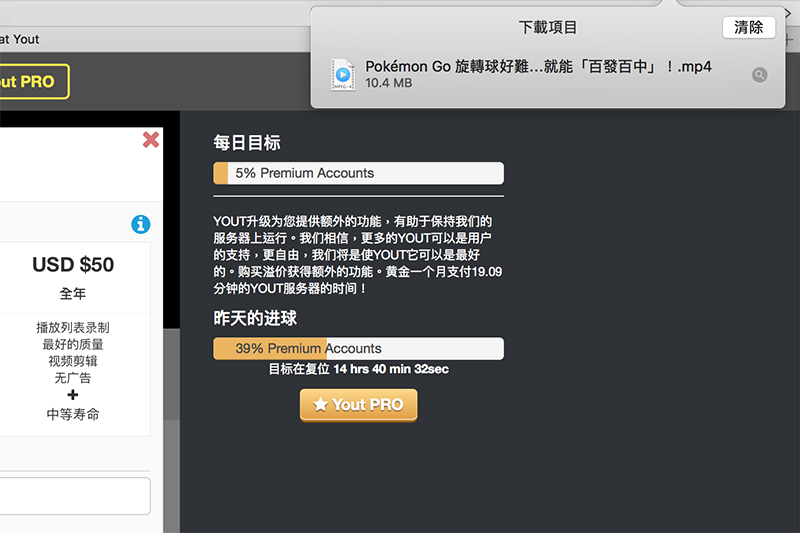Image resolution: width=800 pixels, height=533 pixels.
Task: Click the 全年 plan label
Action: 73,294
